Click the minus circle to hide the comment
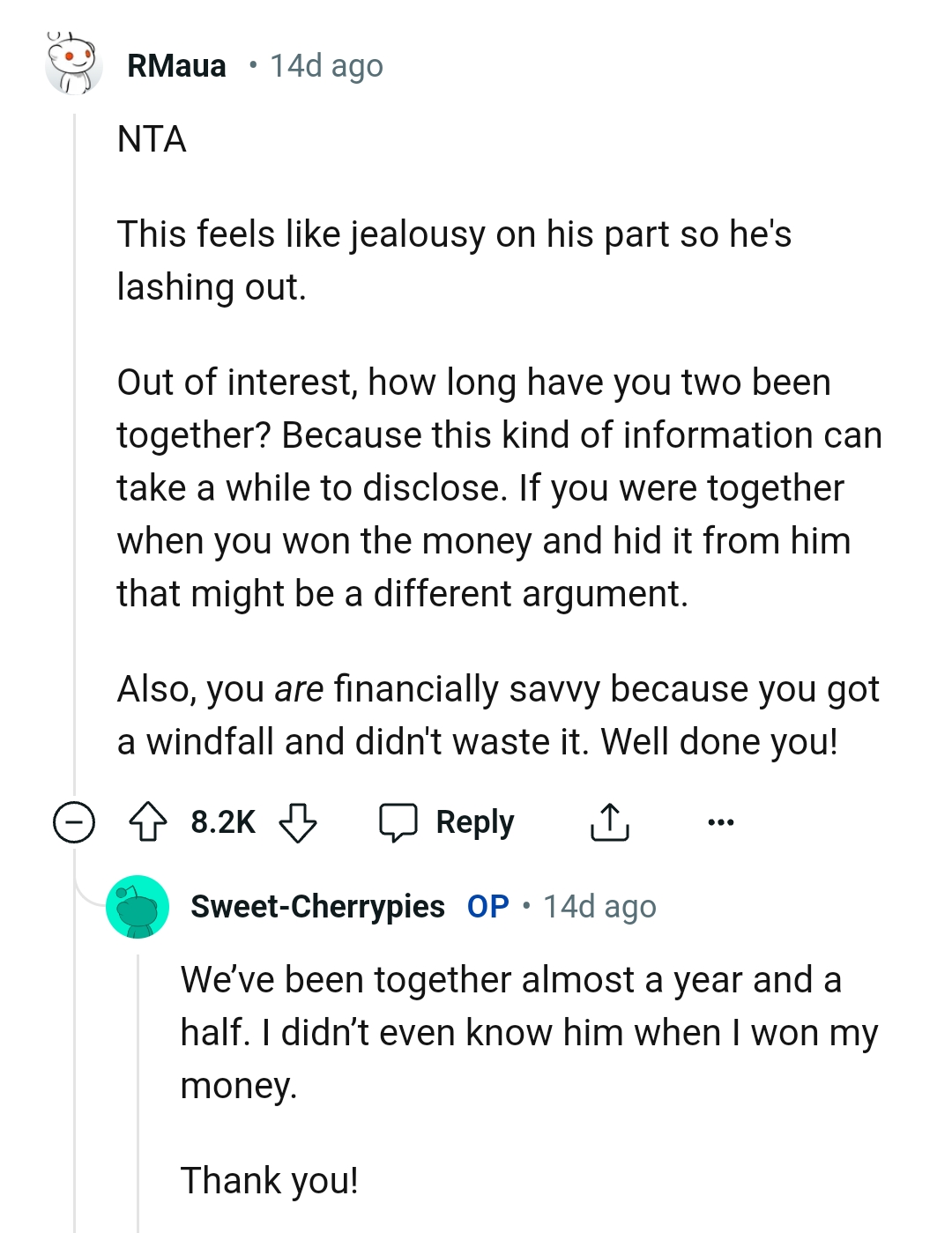Viewport: 952px width, 1233px height. pyautogui.click(x=75, y=822)
